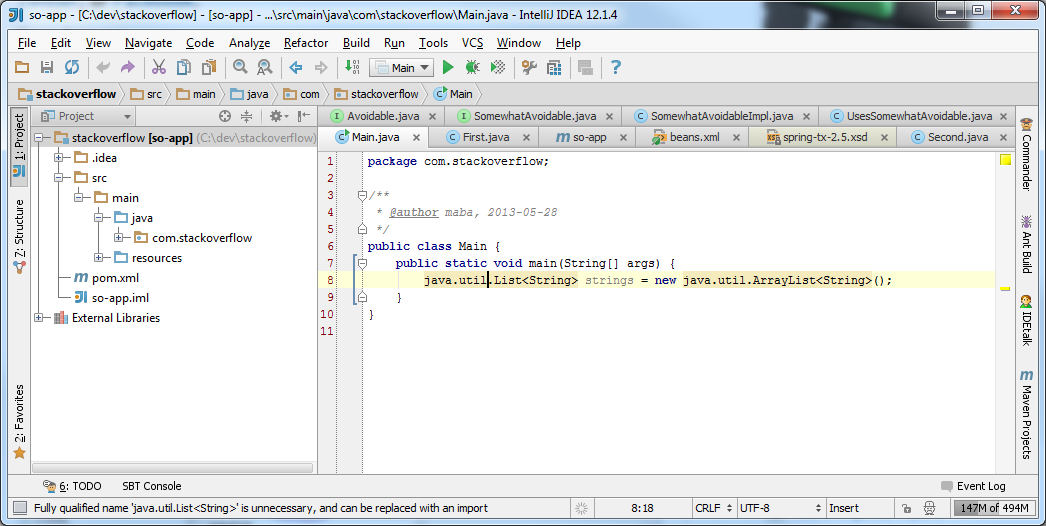This screenshot has width=1046, height=526.
Task: Toggle 7: Structure tool window
Action: pos(19,236)
